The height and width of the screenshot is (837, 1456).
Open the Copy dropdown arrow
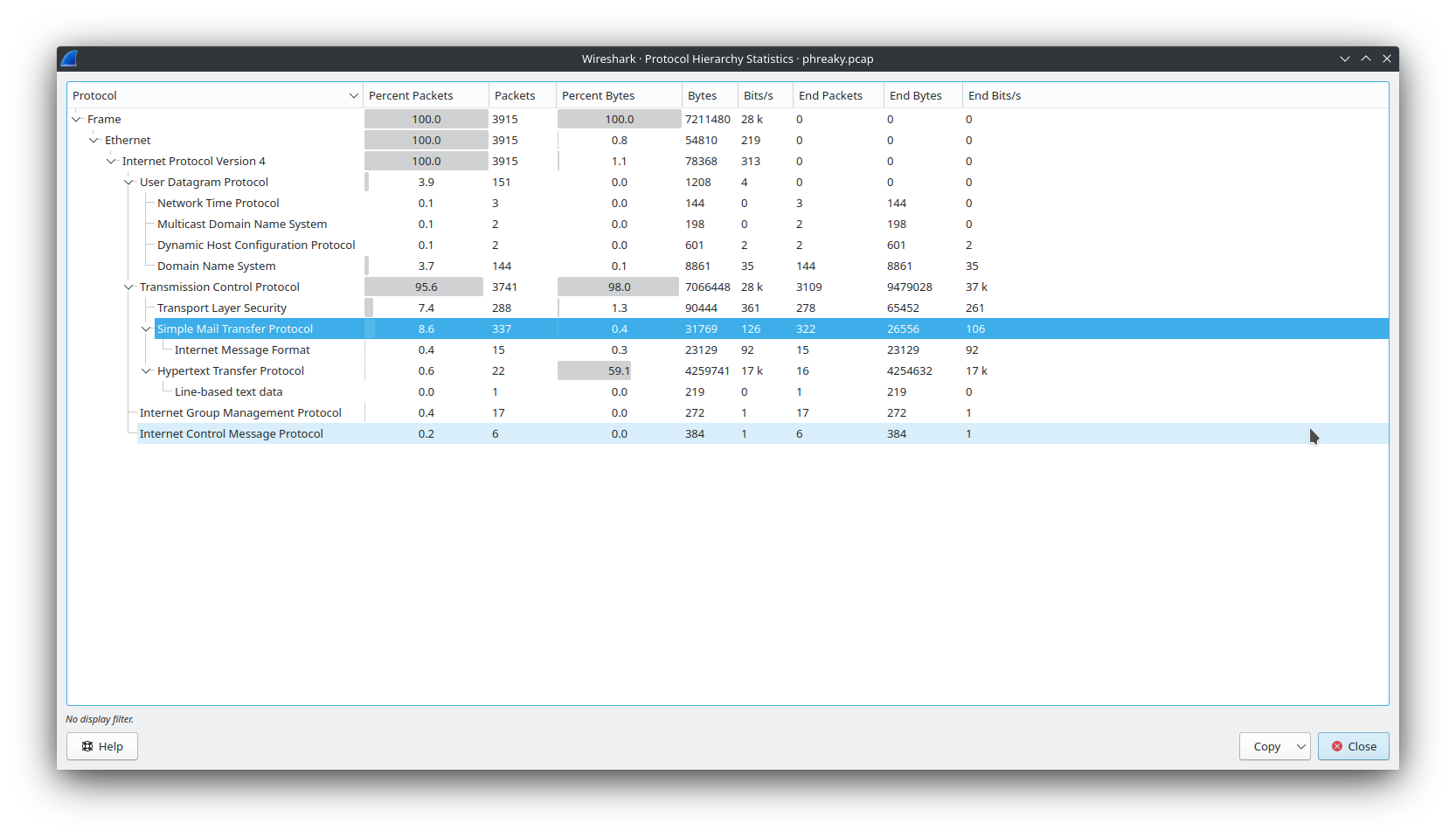click(1301, 746)
